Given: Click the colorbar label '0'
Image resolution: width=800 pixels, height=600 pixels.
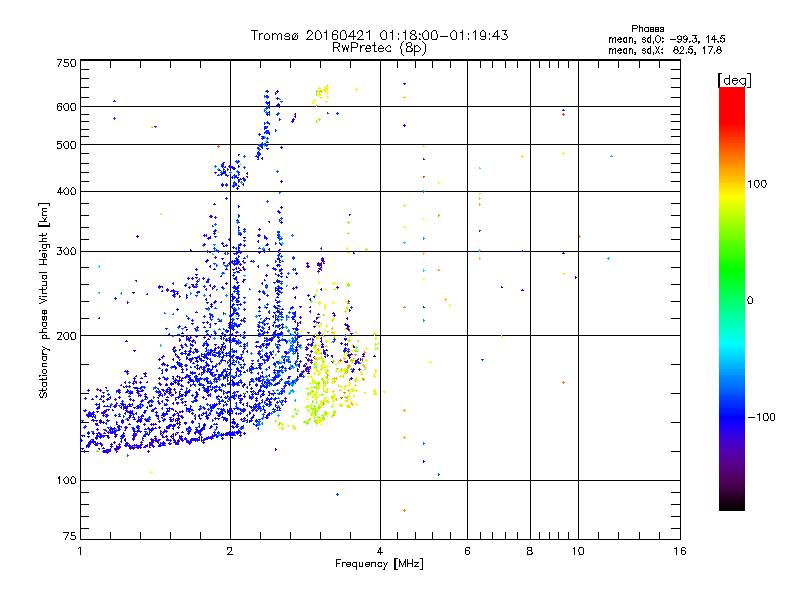Looking at the screenshot, I should pyautogui.click(x=750, y=301).
